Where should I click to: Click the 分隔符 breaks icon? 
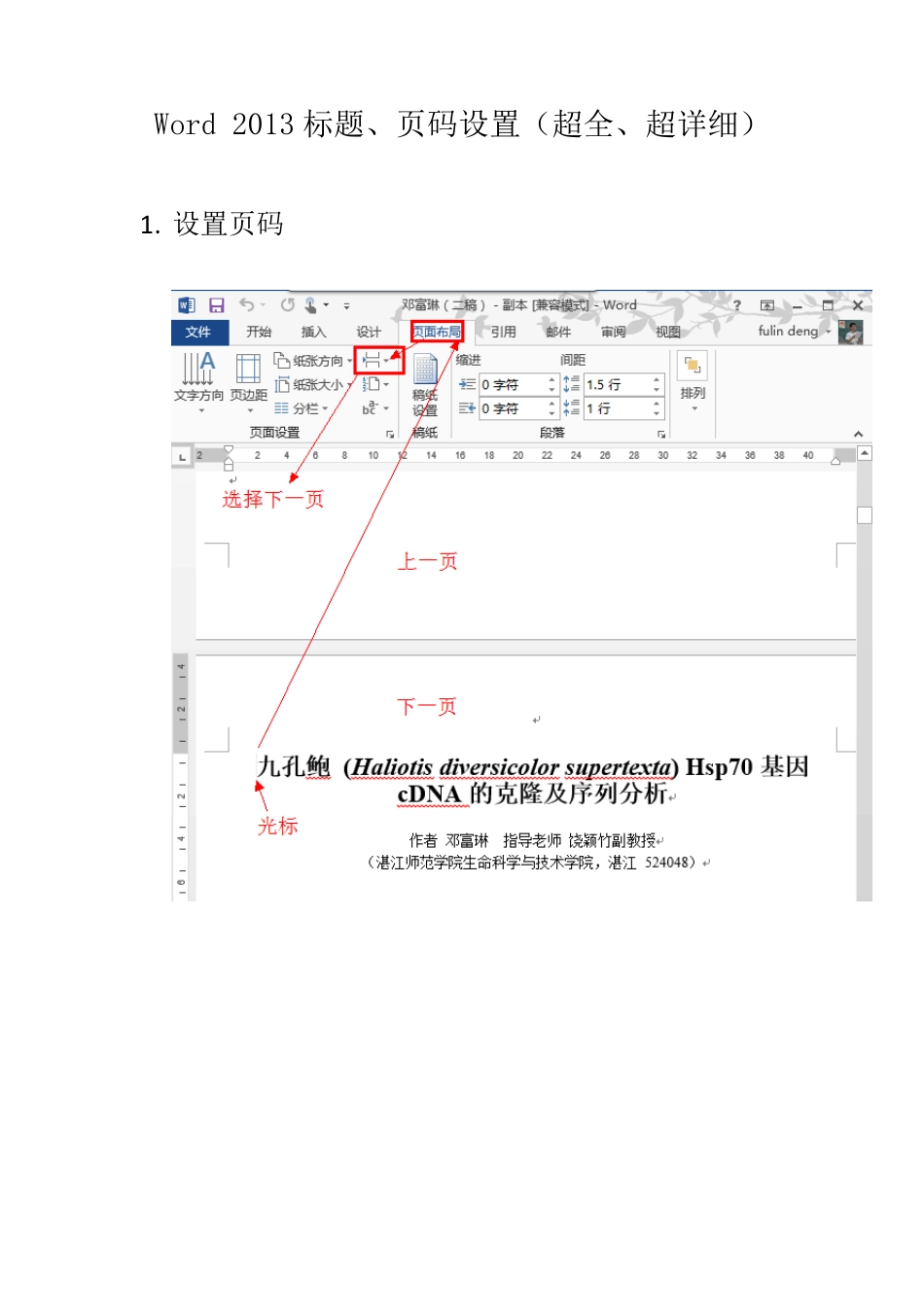coord(376,361)
